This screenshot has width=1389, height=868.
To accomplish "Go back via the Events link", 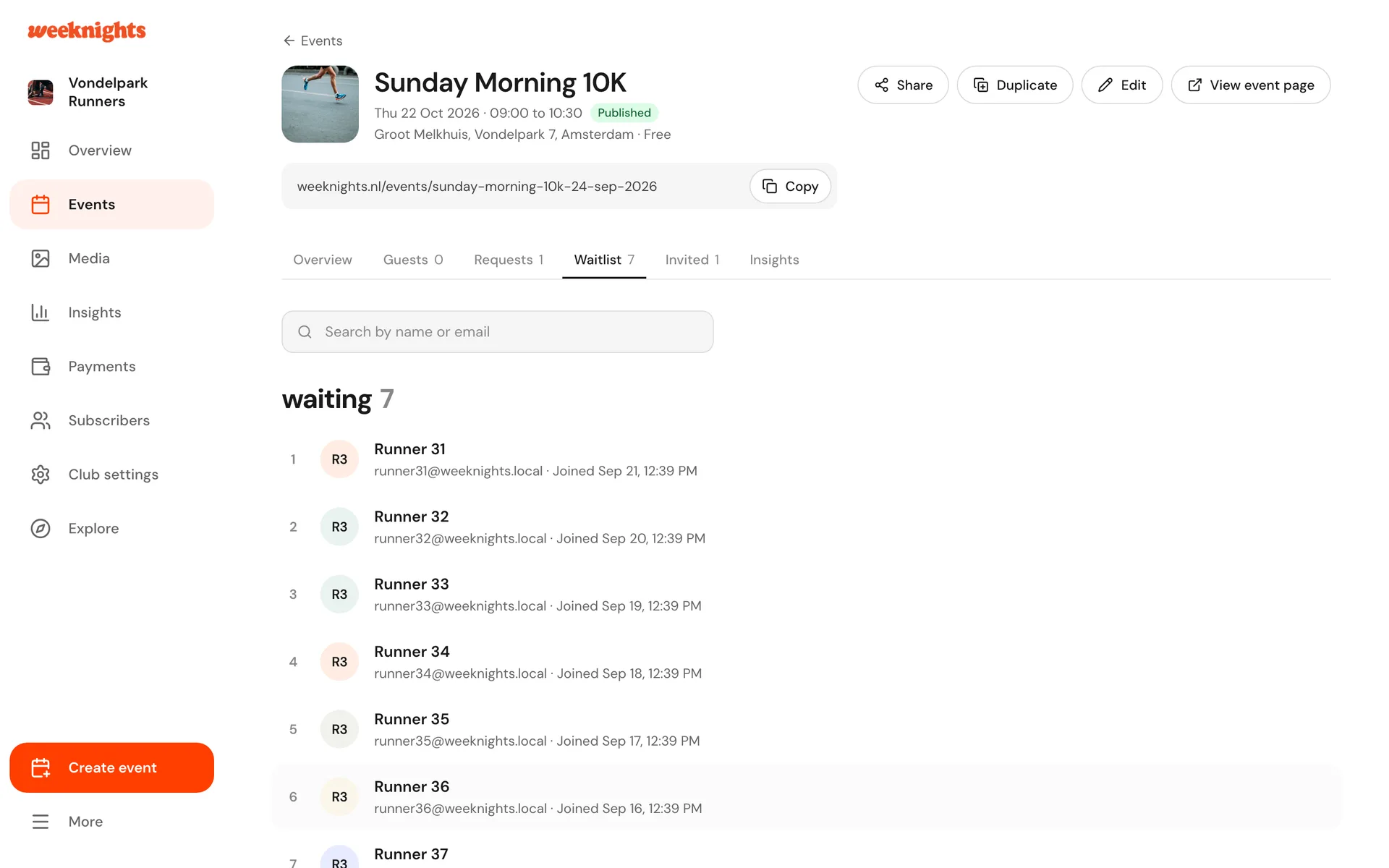I will (313, 41).
